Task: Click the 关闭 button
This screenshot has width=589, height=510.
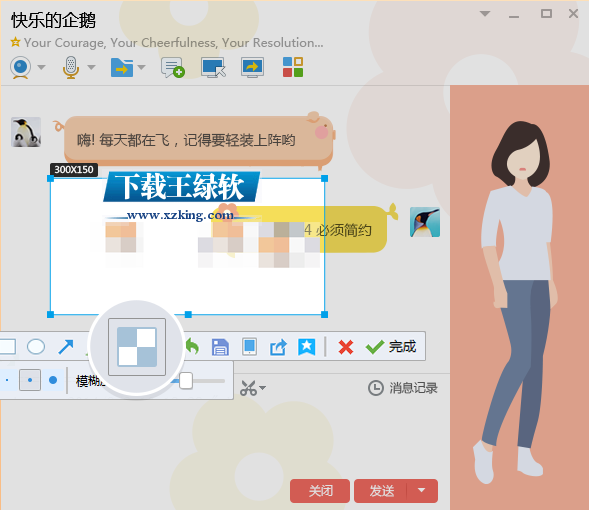Action: pos(320,490)
